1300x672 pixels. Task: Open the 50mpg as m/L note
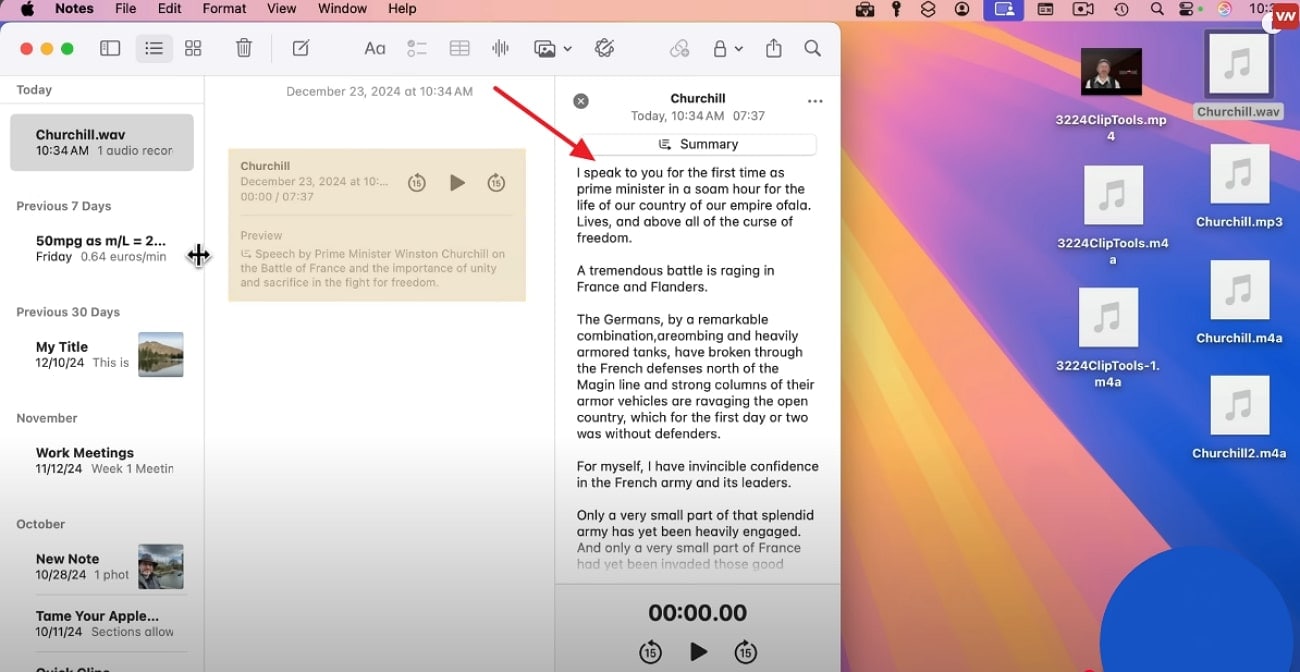point(102,248)
